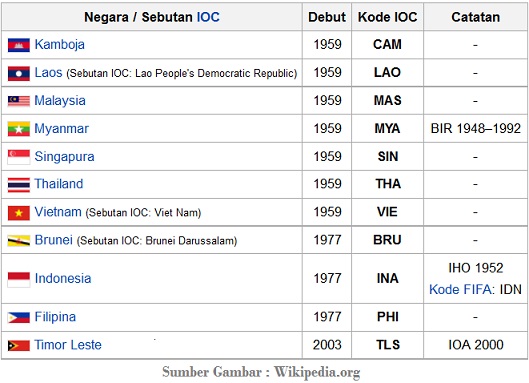Click the Myanmar flag icon
This screenshot has width=529, height=383.
pos(19,129)
